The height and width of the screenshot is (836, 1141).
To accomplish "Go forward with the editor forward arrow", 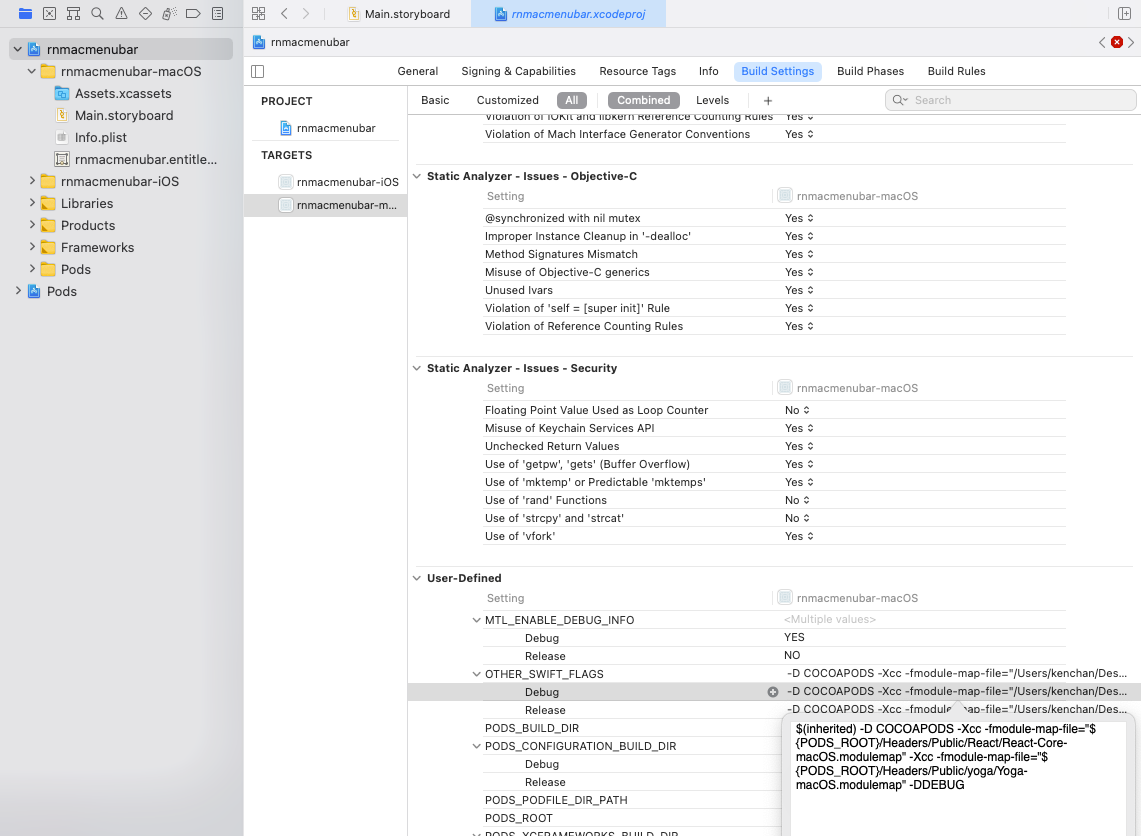I will (306, 13).
